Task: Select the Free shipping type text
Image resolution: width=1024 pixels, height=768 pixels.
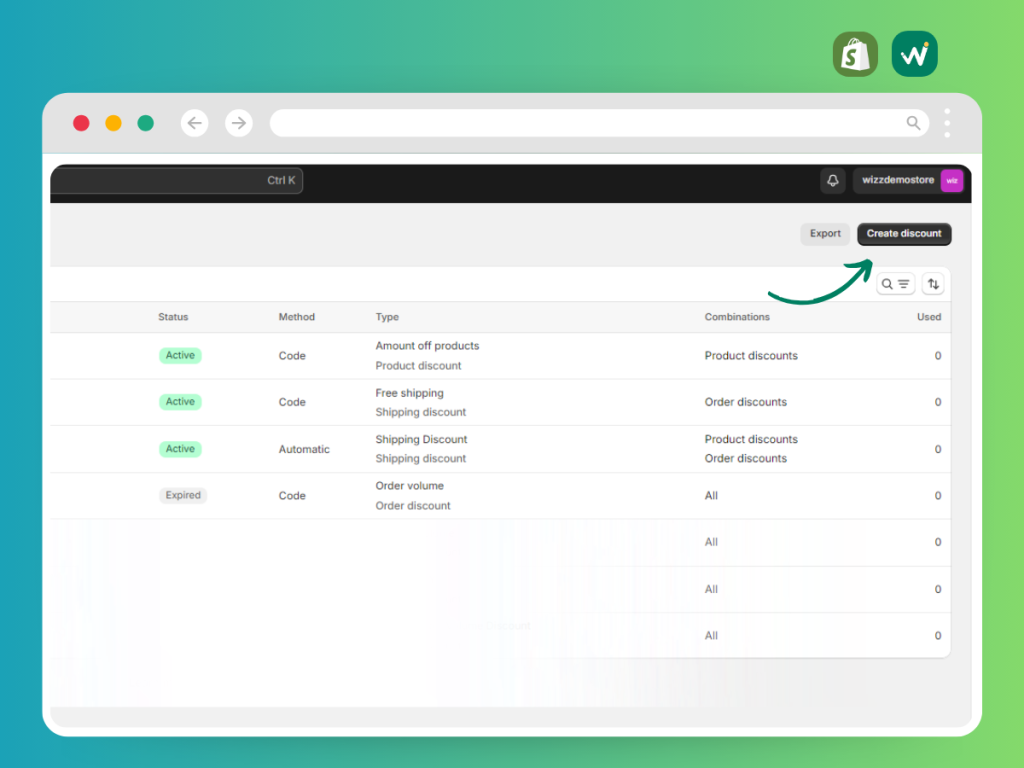Action: (x=409, y=392)
